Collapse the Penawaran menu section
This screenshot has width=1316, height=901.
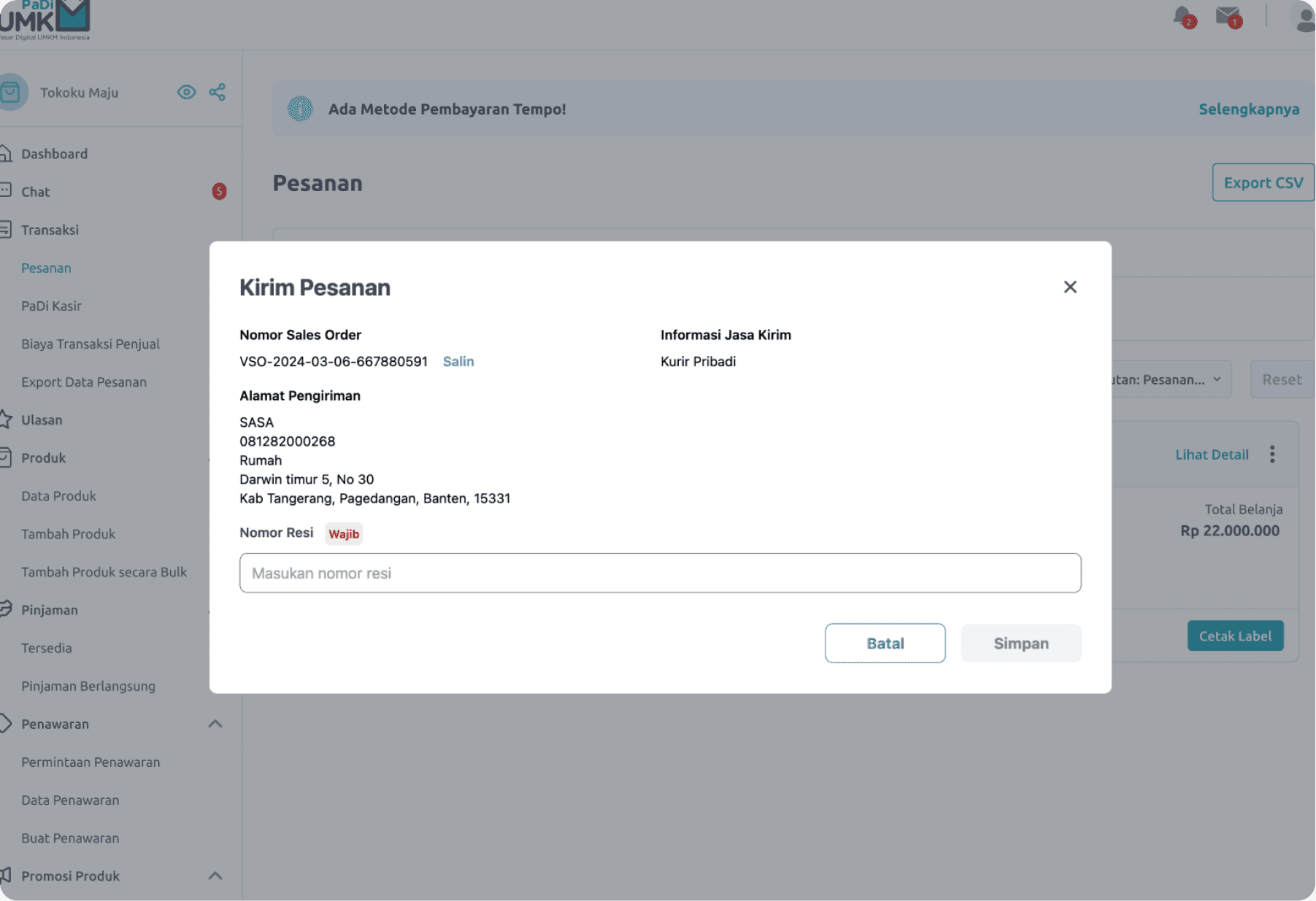pos(215,724)
